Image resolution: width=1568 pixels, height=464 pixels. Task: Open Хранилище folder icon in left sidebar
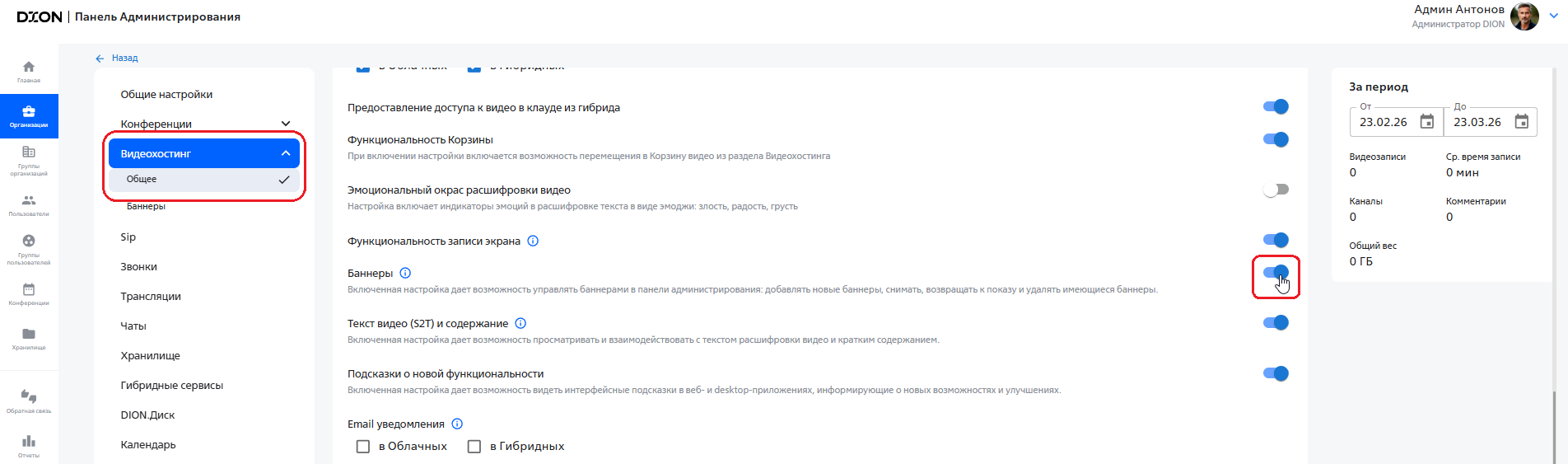pyautogui.click(x=29, y=338)
